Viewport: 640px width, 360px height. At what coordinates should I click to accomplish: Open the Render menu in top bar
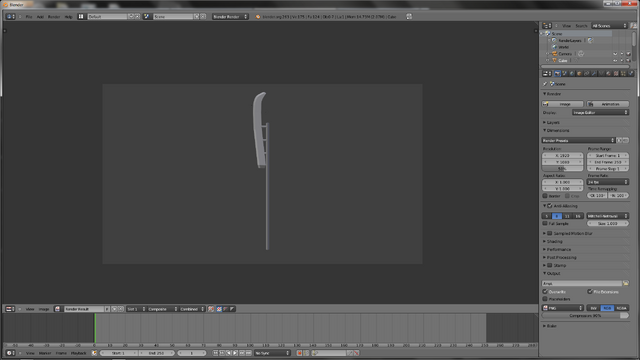(x=54, y=17)
